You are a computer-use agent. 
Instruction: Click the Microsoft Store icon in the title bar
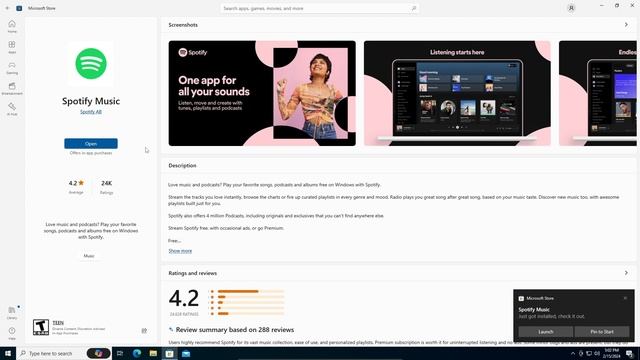[x=19, y=8]
